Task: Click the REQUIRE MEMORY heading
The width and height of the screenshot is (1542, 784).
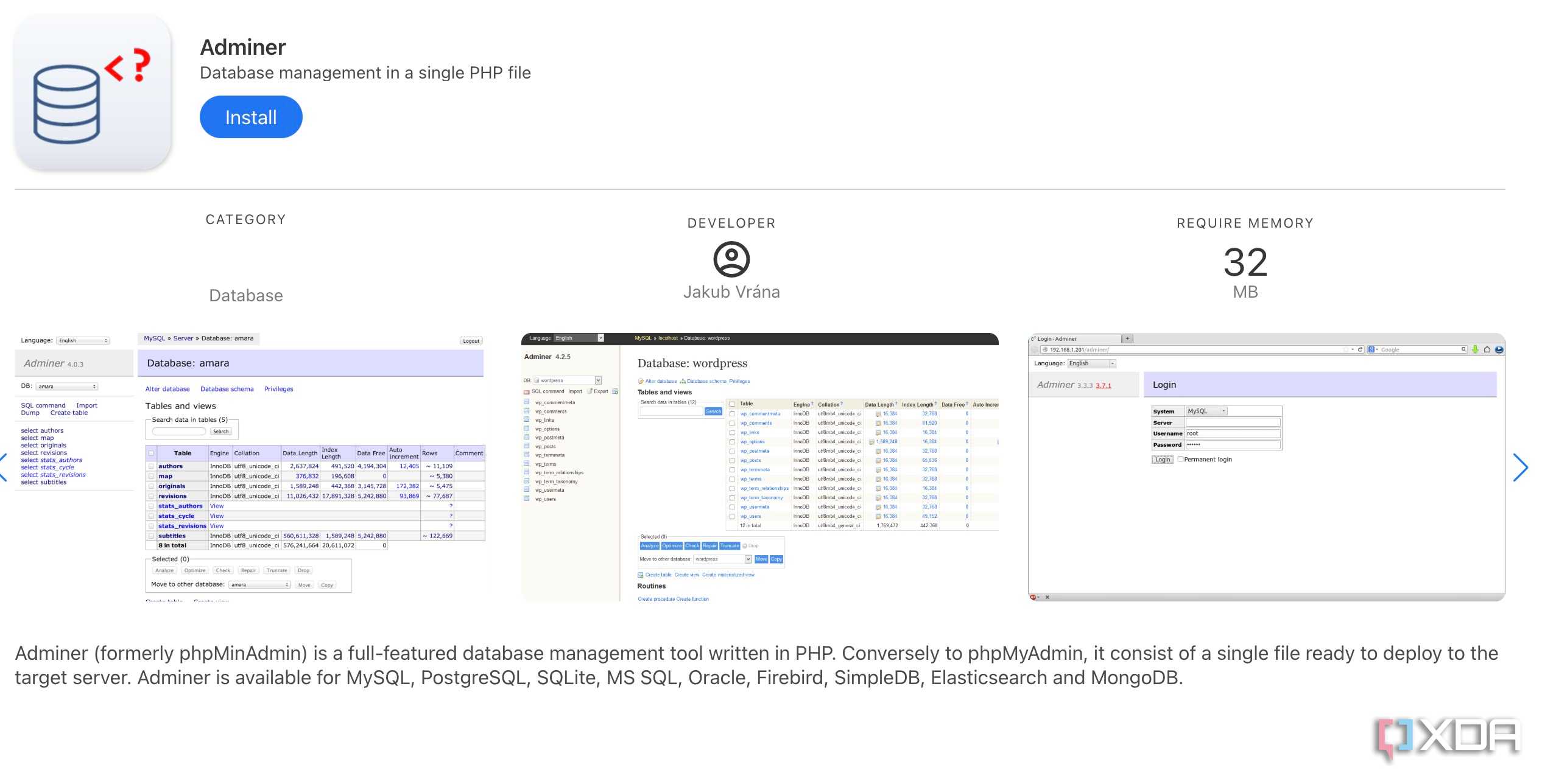Action: (x=1245, y=223)
